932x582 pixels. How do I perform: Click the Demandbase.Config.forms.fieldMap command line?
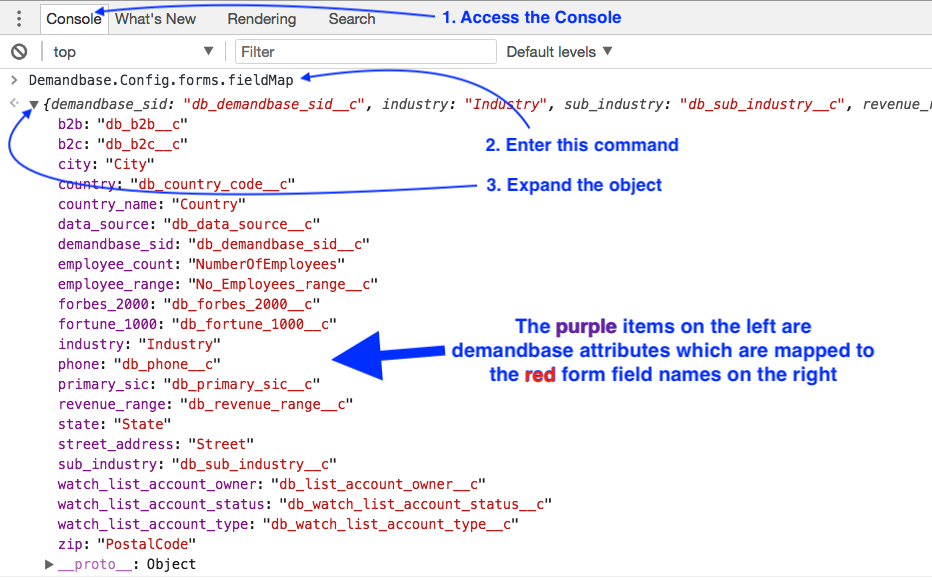click(x=161, y=80)
